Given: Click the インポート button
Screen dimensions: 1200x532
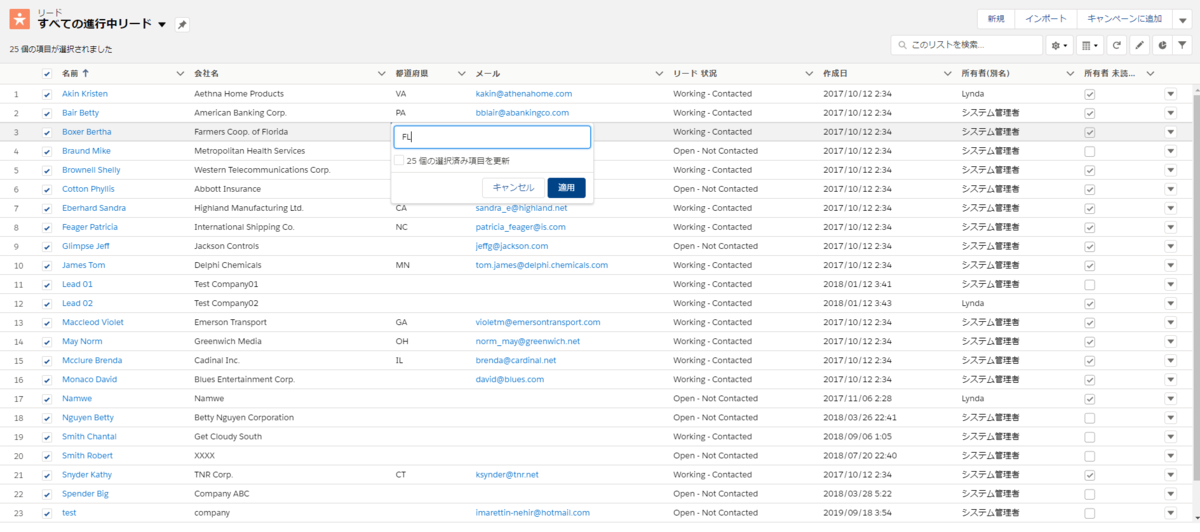Looking at the screenshot, I should [x=1045, y=19].
